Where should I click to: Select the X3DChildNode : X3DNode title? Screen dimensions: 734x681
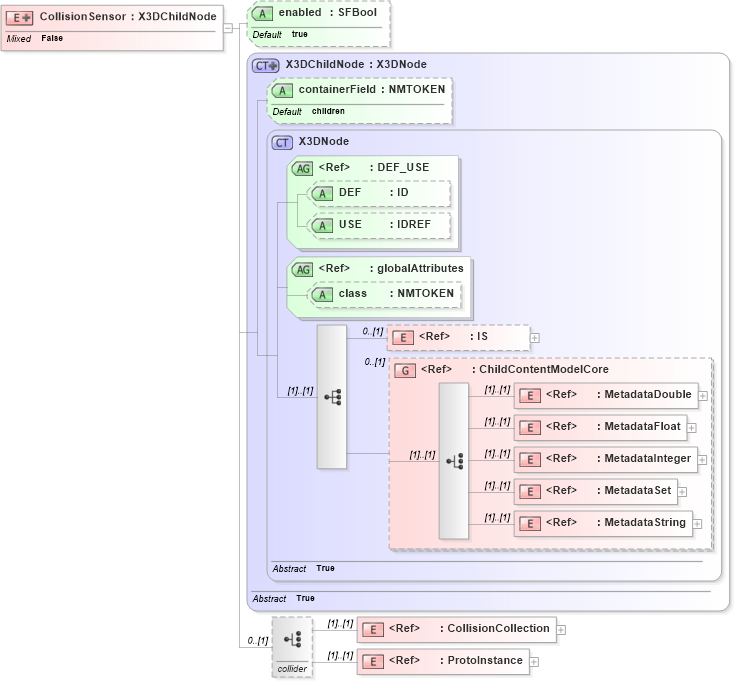click(x=356, y=64)
